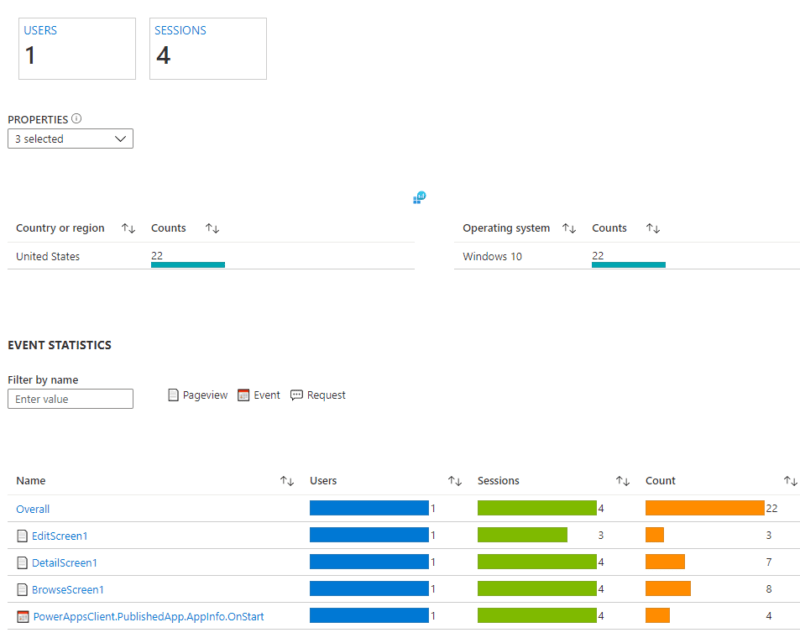The width and height of the screenshot is (800, 638).
Task: Select the Windows 10 row
Action: 627,256
